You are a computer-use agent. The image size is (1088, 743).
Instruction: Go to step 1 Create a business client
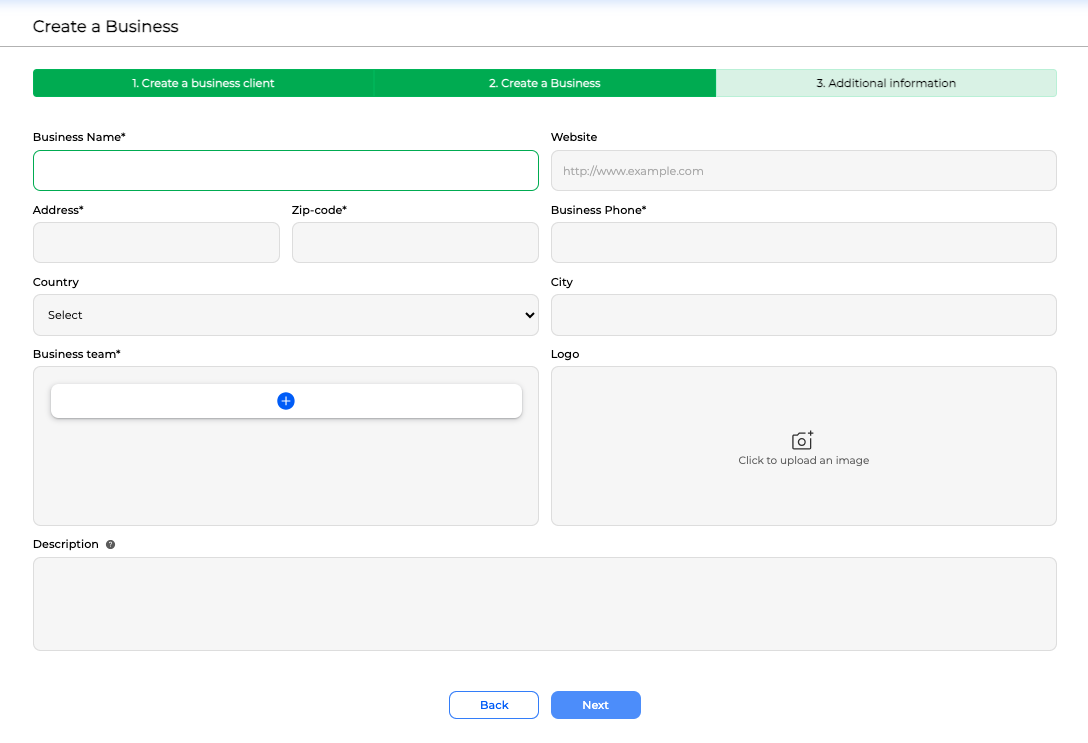coord(203,83)
